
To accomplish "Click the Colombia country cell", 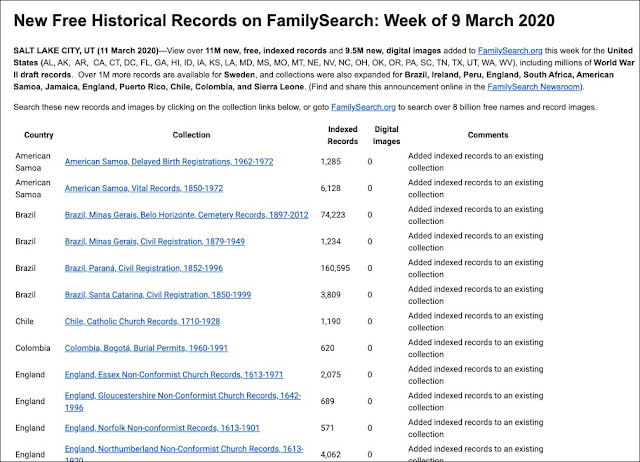I will tap(33, 348).
